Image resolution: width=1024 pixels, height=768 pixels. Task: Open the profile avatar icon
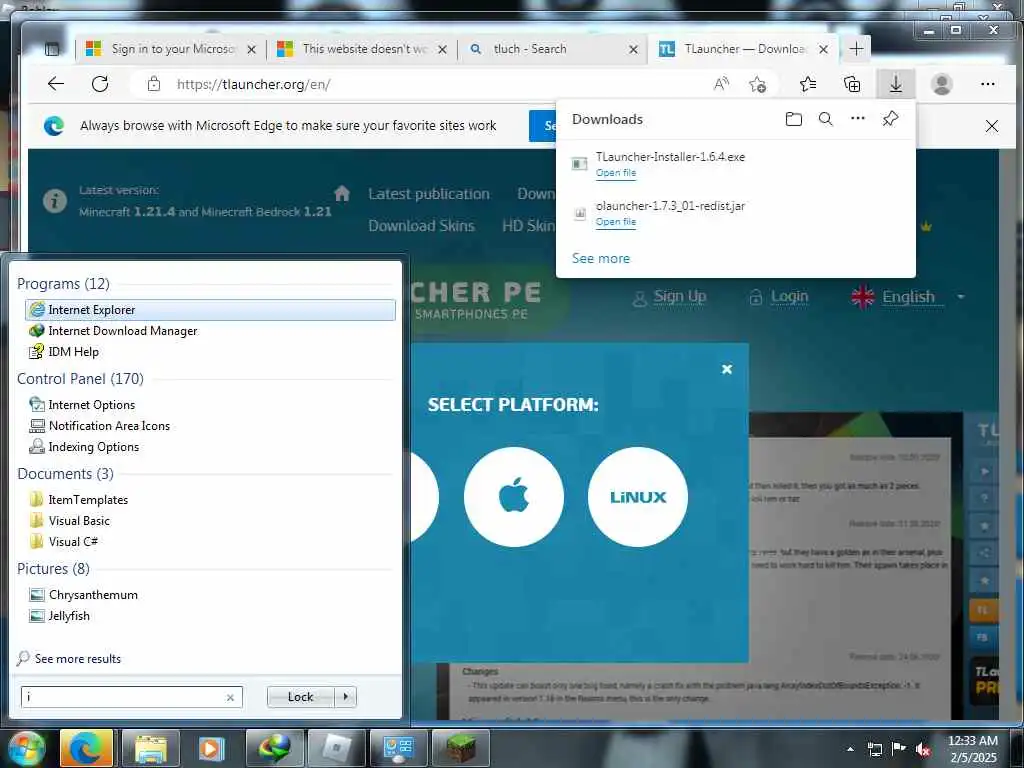941,84
